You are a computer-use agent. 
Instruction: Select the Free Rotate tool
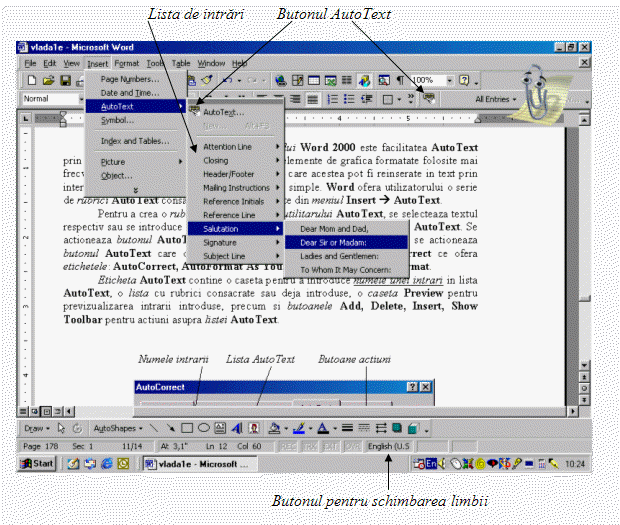tap(78, 428)
